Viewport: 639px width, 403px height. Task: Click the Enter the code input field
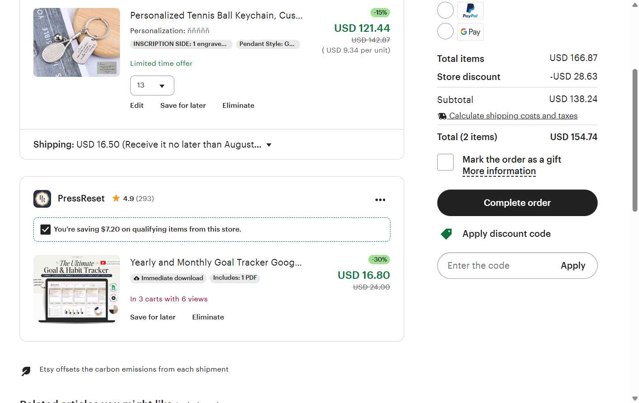495,266
